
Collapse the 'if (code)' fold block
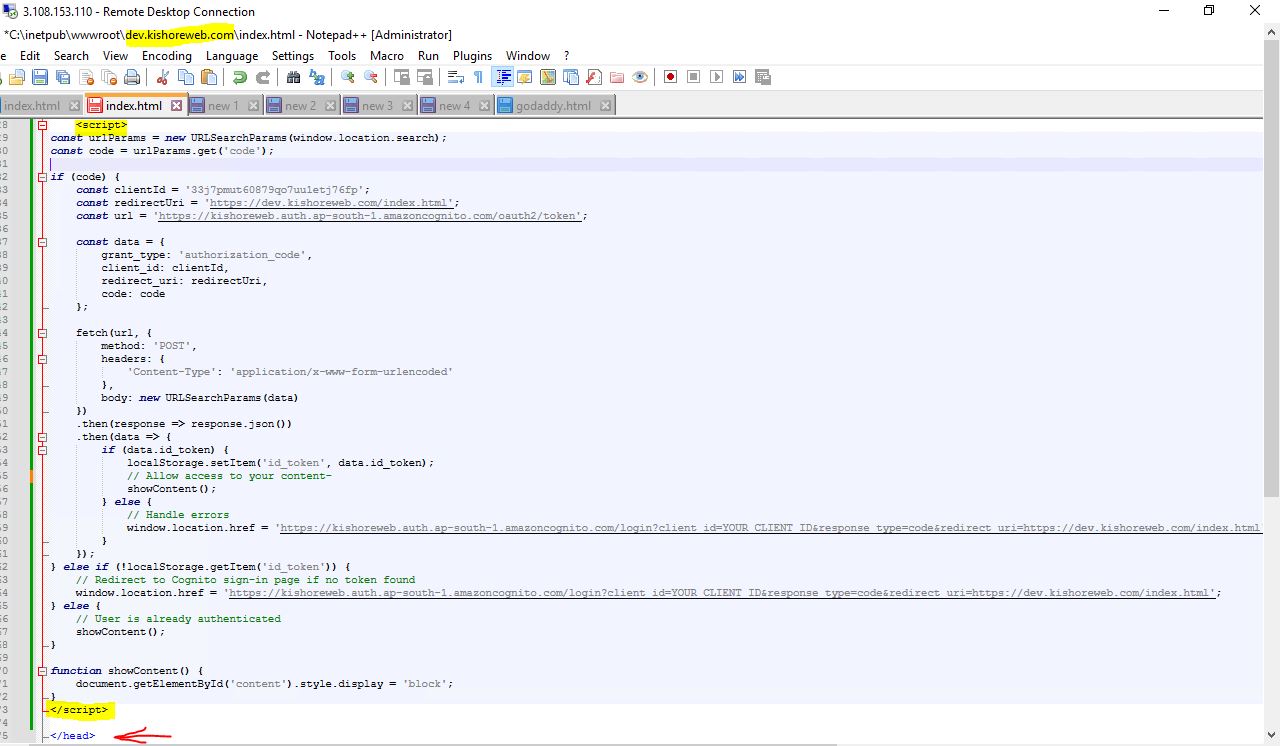pos(42,177)
